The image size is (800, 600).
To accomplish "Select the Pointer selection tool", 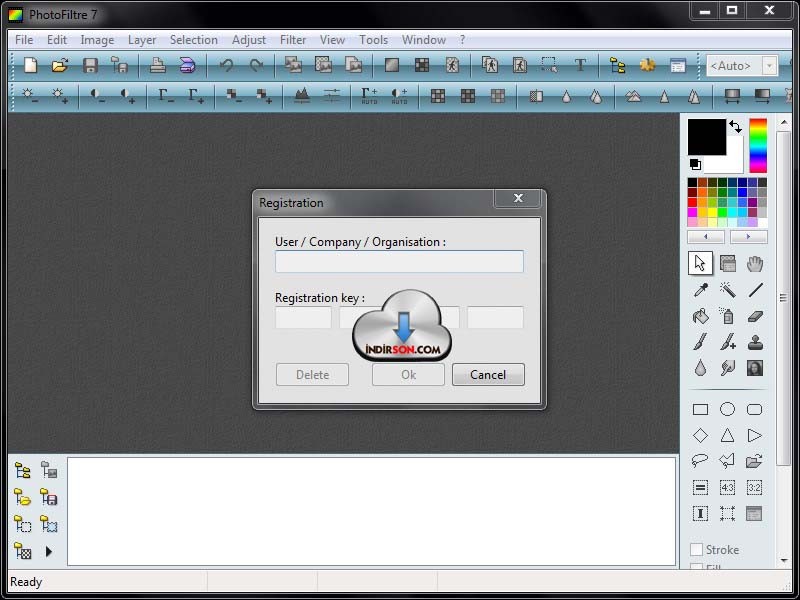I will [x=700, y=264].
